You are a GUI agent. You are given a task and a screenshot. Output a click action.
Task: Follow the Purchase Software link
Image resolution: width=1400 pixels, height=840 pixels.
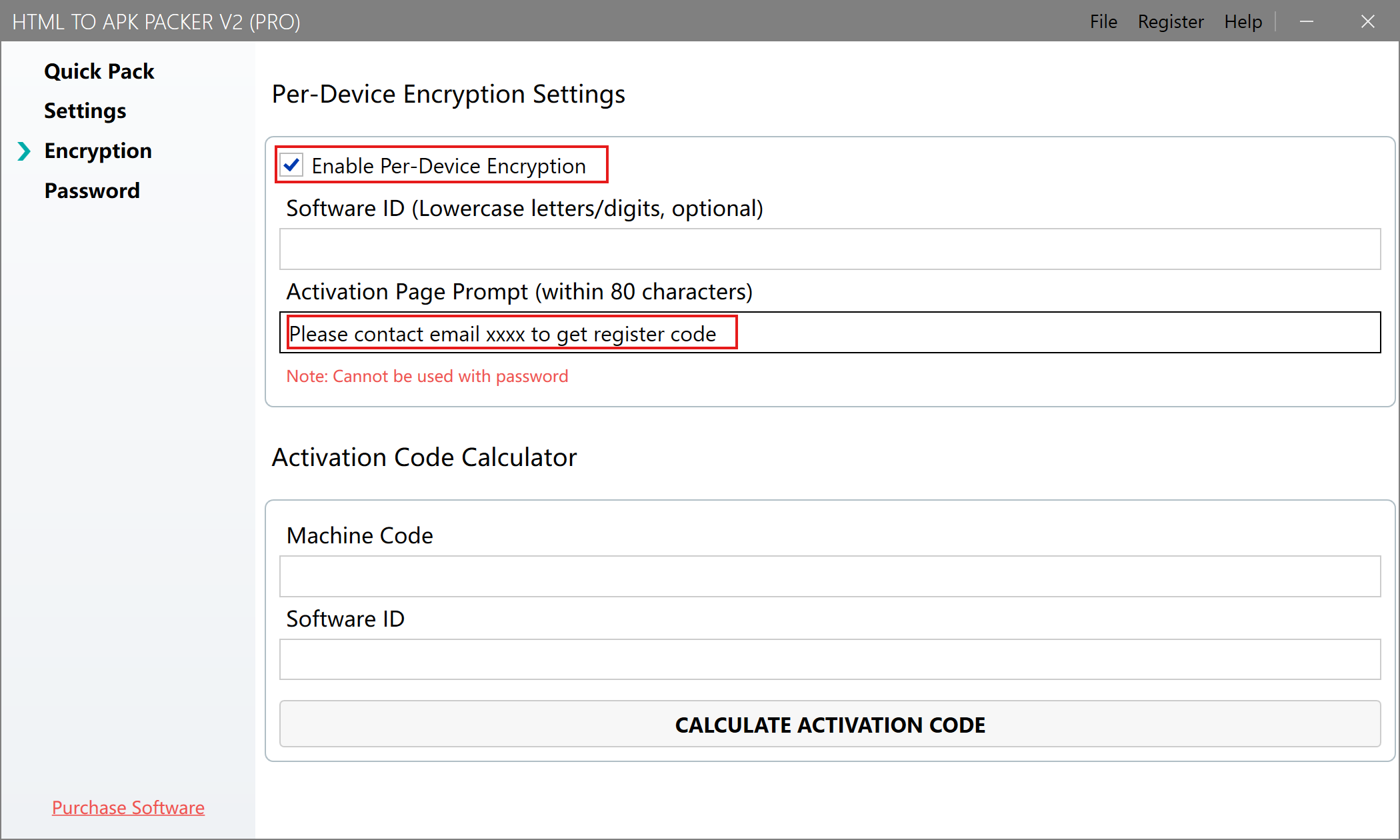128,807
